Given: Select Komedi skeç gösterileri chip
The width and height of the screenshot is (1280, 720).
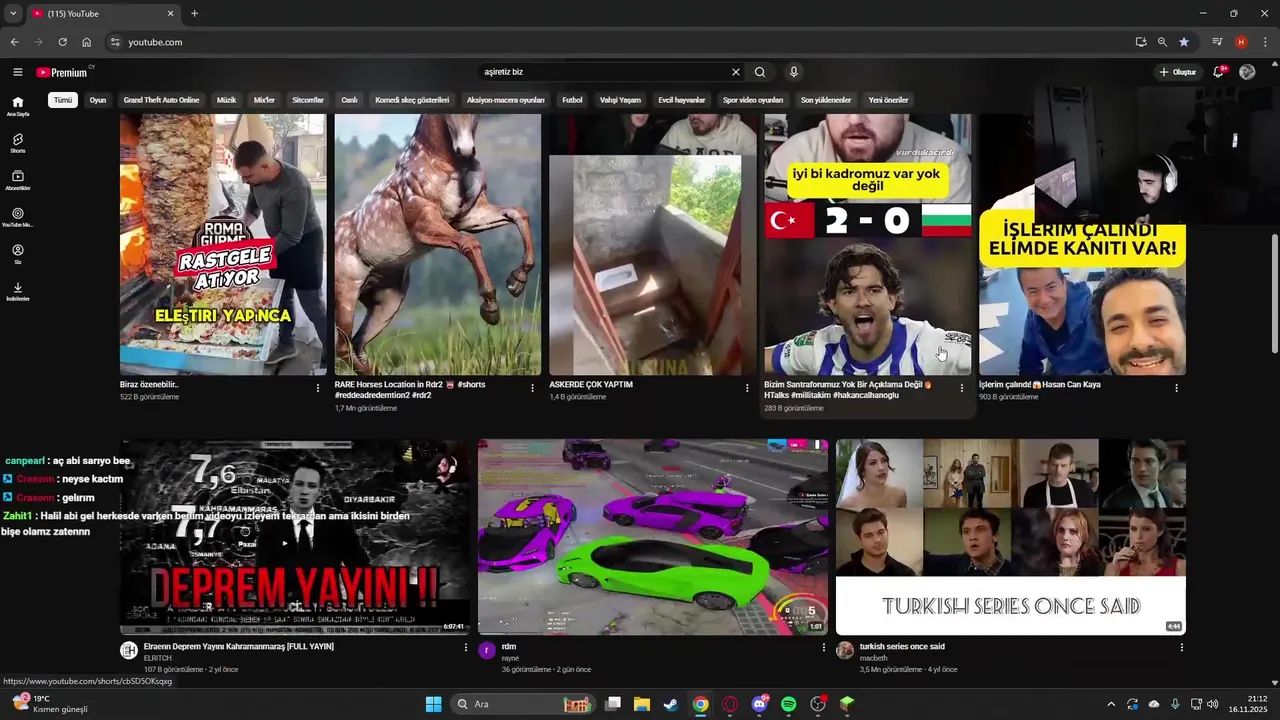Looking at the screenshot, I should click(x=412, y=100).
